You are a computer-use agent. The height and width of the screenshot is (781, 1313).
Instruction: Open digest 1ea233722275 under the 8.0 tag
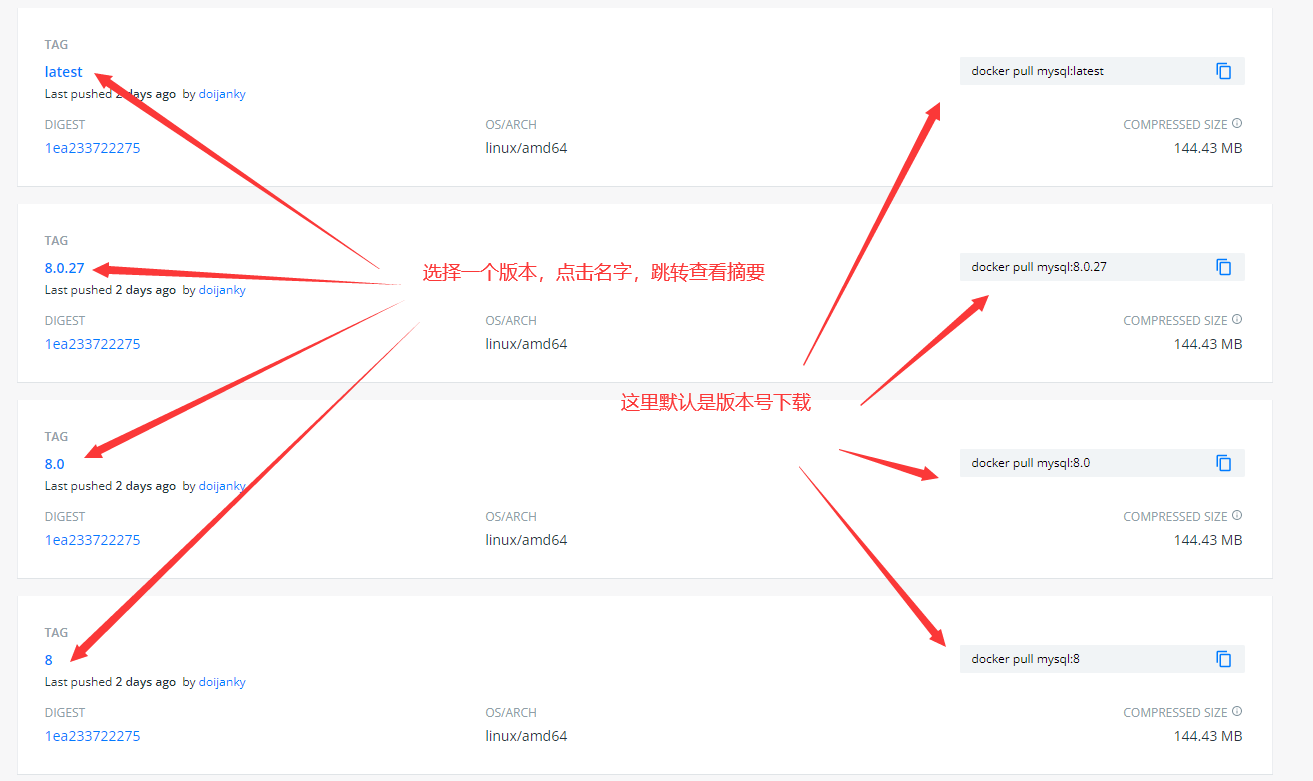(x=92, y=540)
